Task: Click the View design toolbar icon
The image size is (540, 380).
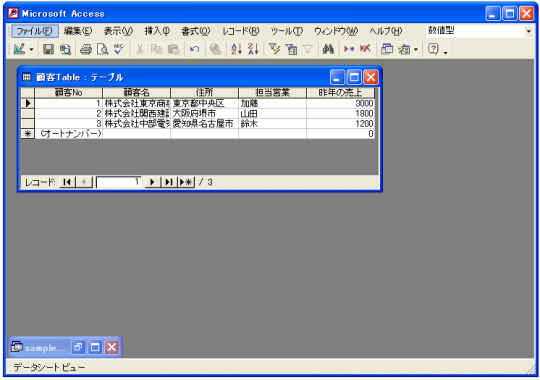Action: [x=19, y=49]
